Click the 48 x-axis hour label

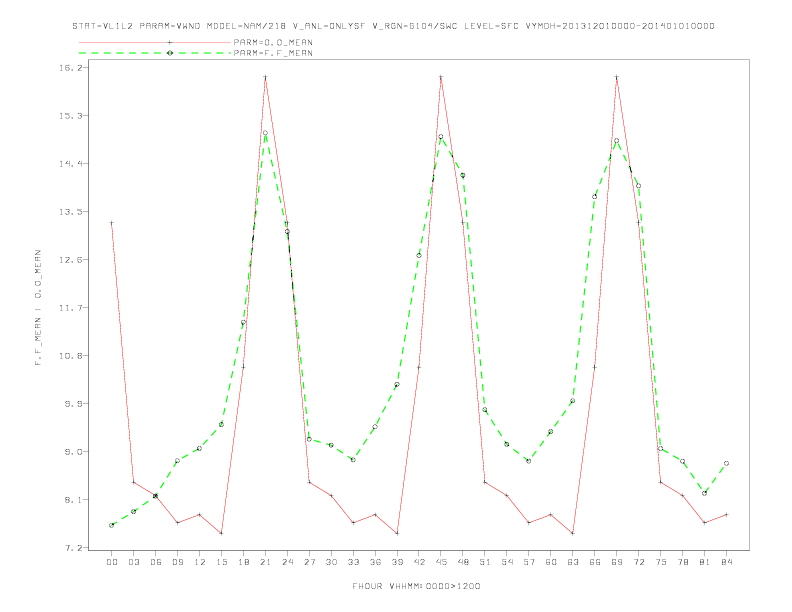(463, 562)
